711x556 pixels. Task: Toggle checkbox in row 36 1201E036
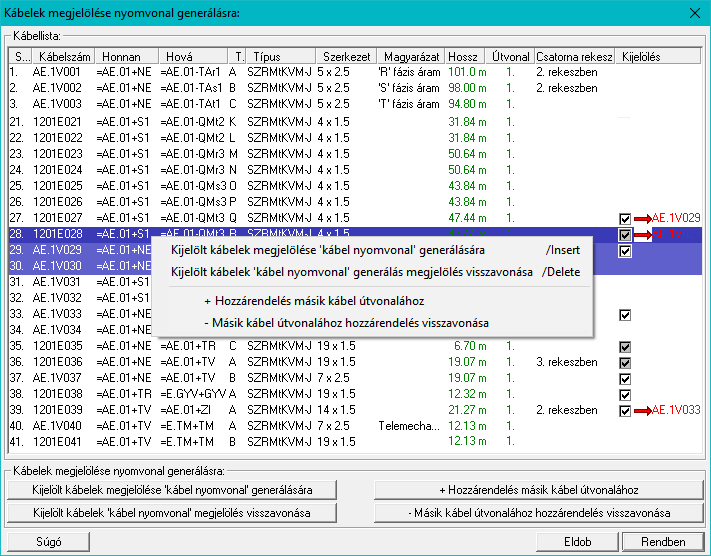click(625, 363)
